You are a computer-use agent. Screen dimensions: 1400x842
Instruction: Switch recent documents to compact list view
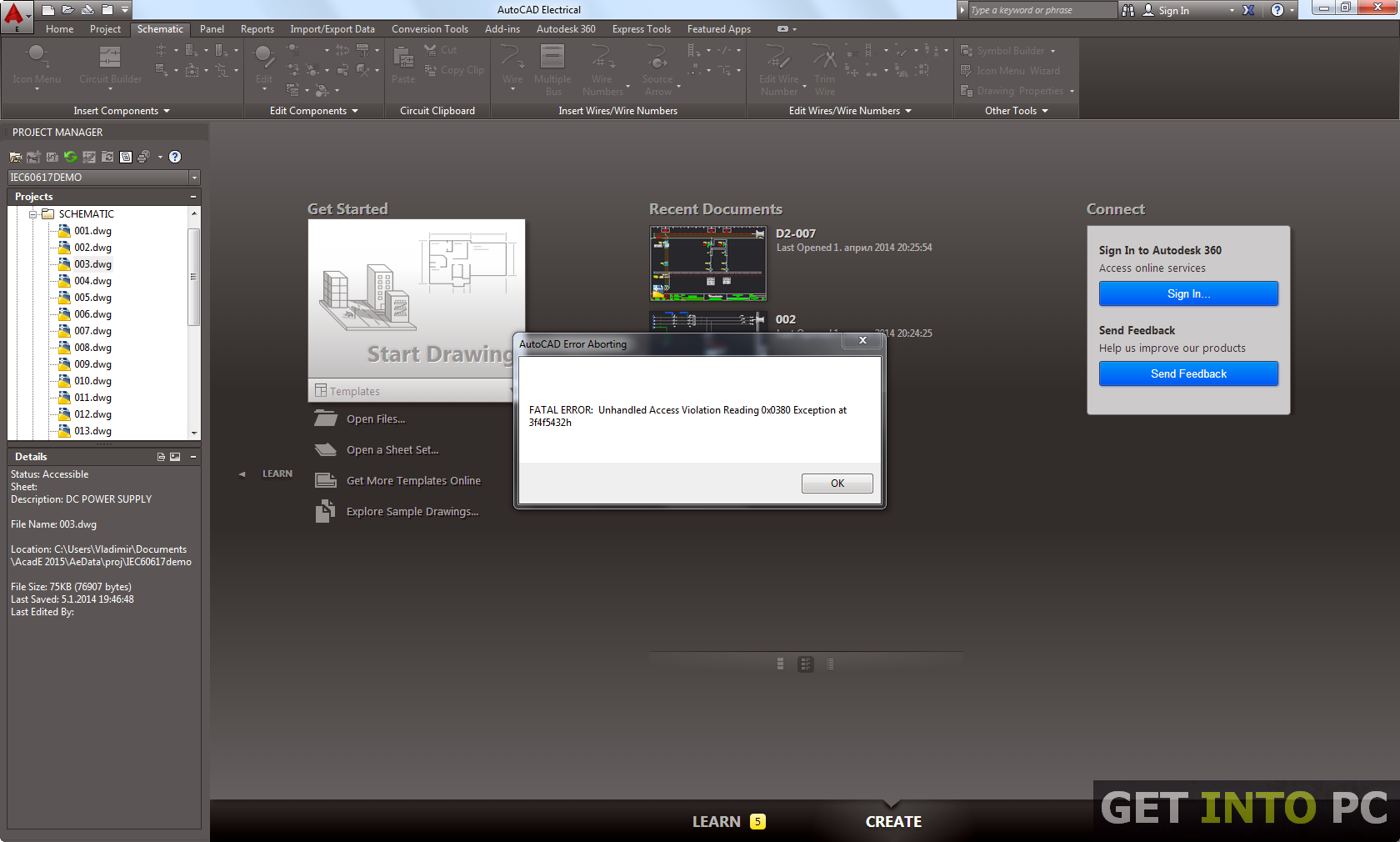pos(831,664)
